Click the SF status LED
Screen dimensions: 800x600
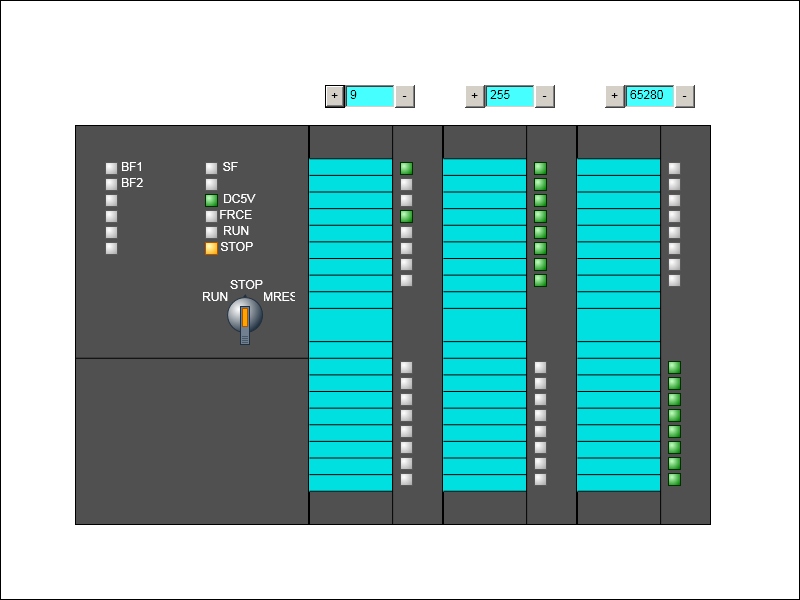(211, 168)
